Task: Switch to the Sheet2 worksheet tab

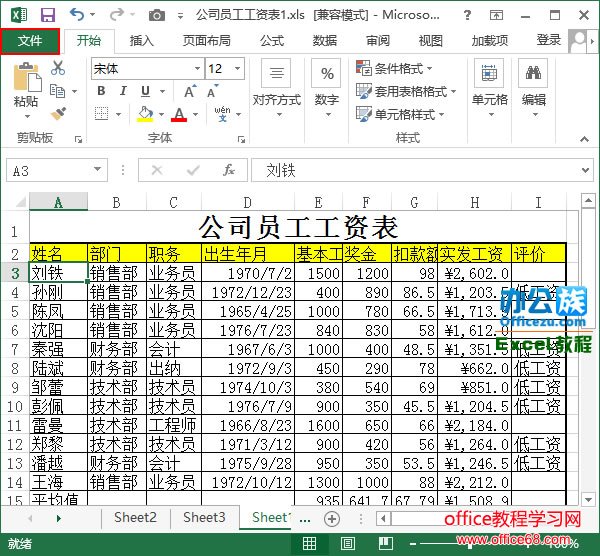Action: (135, 517)
